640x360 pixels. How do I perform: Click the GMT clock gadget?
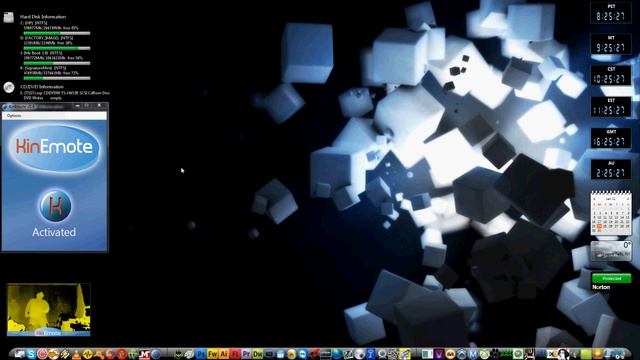click(611, 139)
